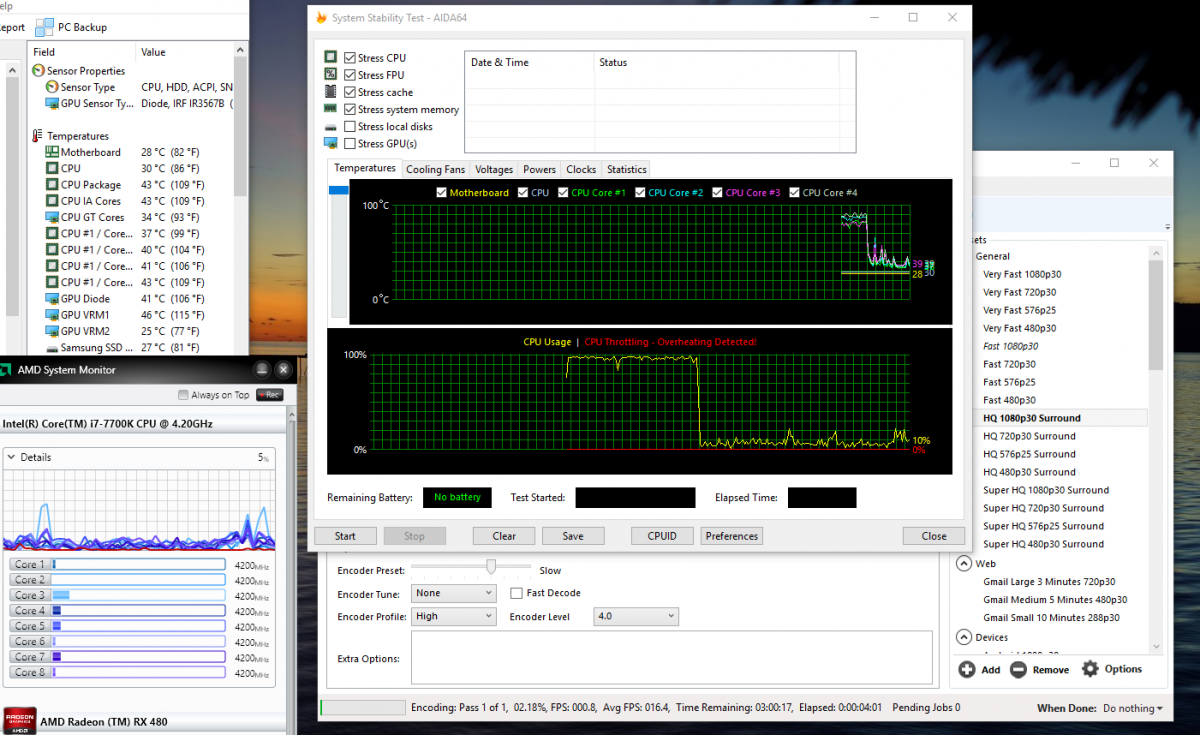This screenshot has width=1200, height=735.
Task: Open the When Done dropdown
Action: pyautogui.click(x=1132, y=708)
